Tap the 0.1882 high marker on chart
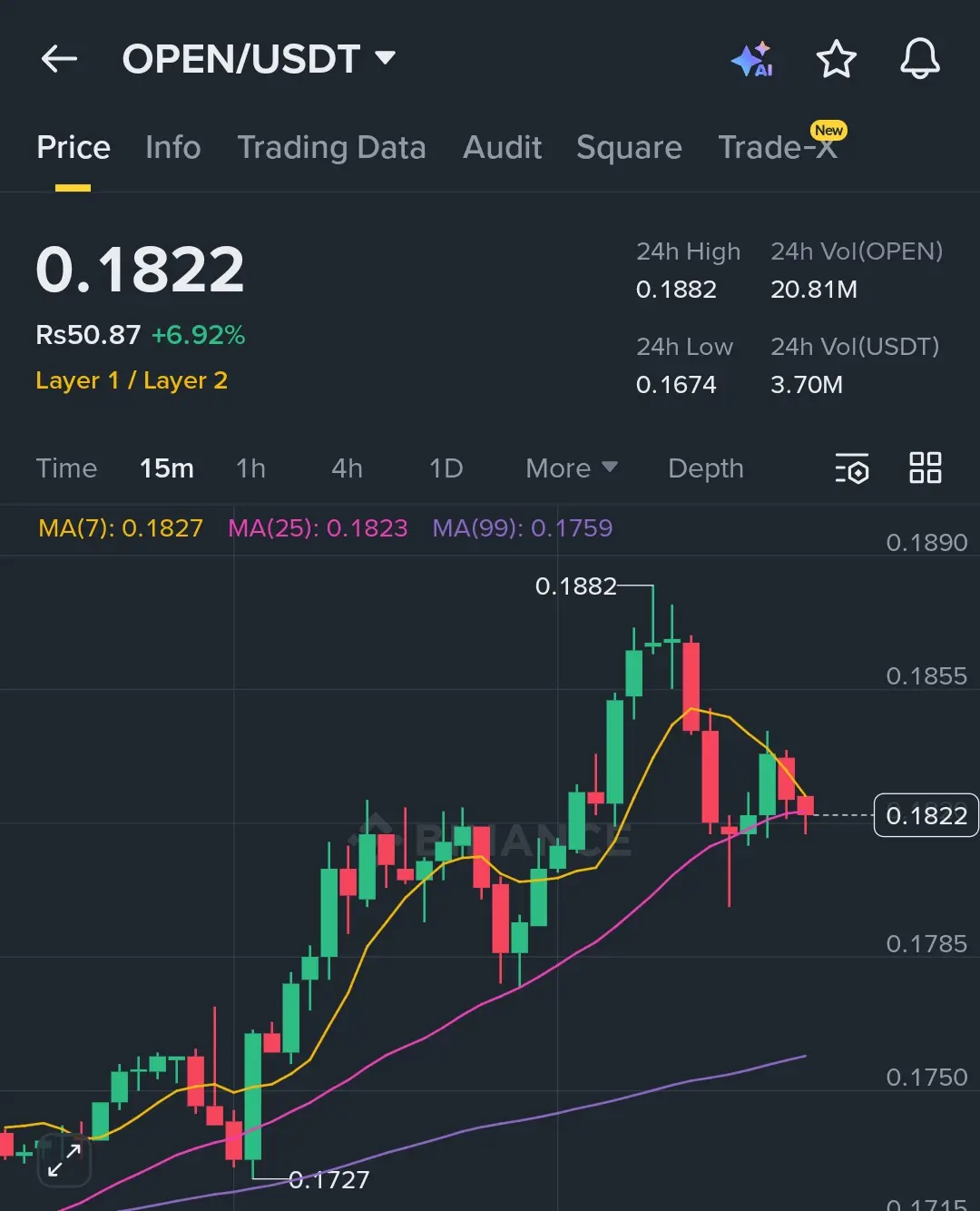Image resolution: width=980 pixels, height=1211 pixels. coord(575,586)
